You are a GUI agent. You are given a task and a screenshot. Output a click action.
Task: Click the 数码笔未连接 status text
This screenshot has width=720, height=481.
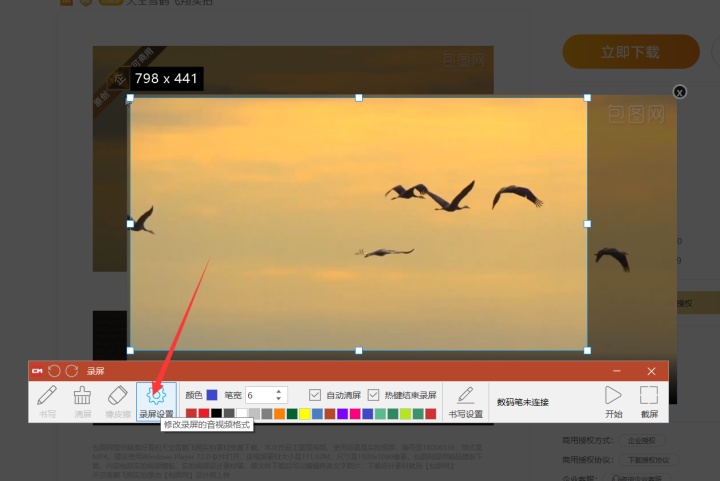click(x=523, y=402)
